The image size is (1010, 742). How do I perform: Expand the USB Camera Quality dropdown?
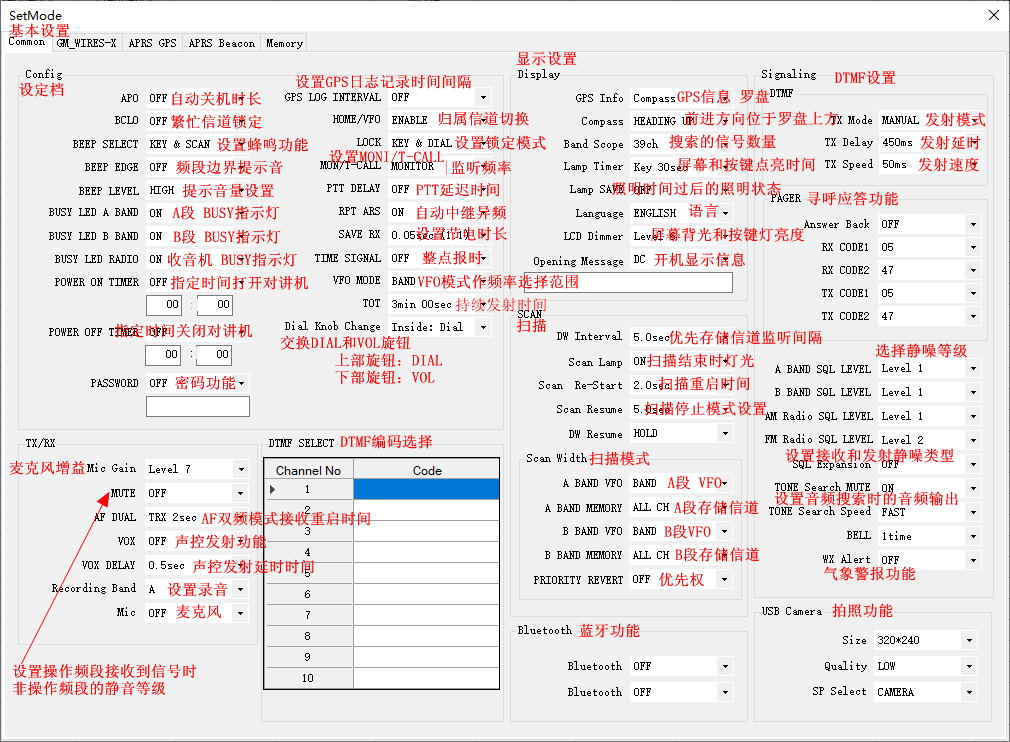[968, 666]
